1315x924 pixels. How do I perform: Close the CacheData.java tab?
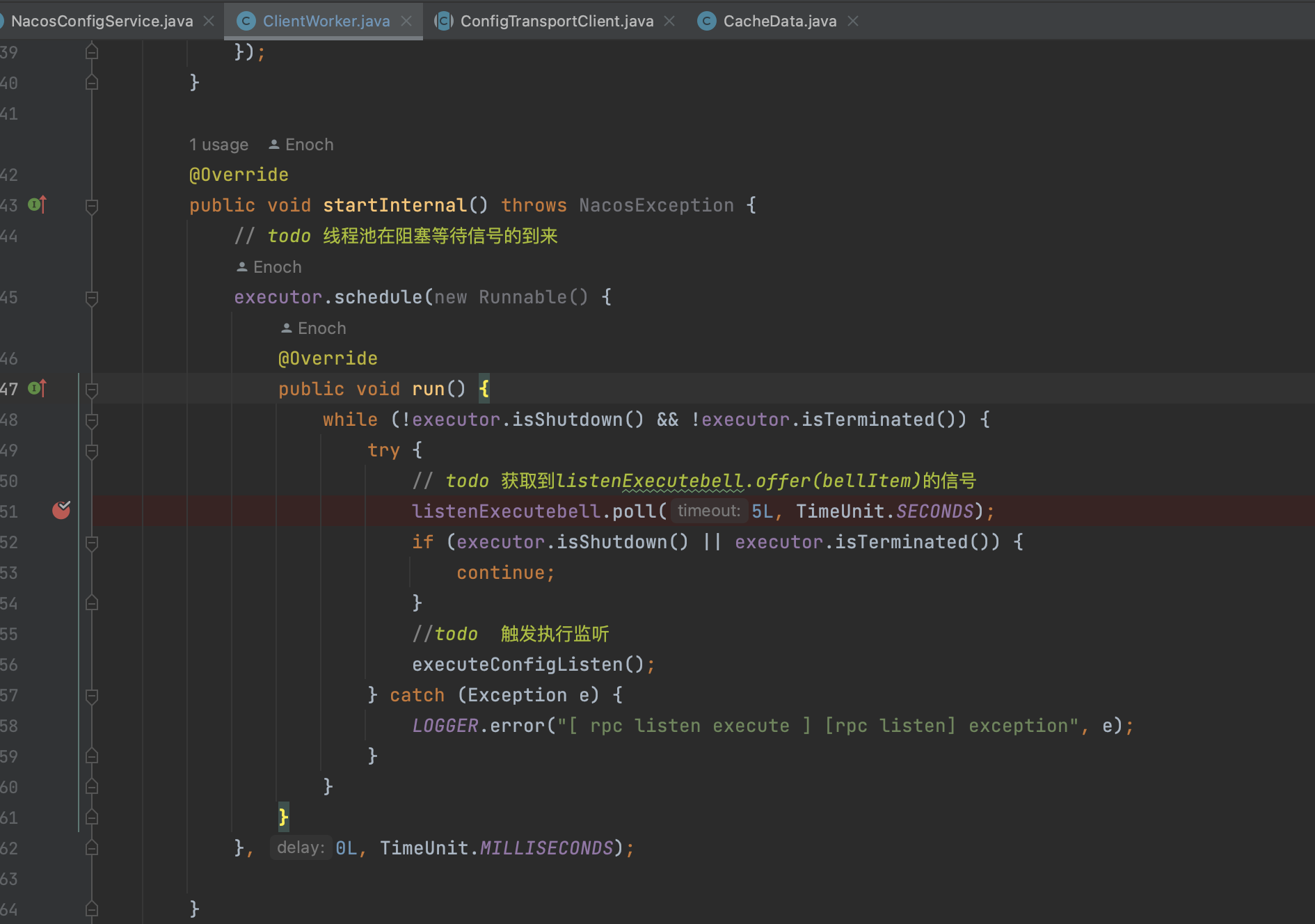(853, 21)
